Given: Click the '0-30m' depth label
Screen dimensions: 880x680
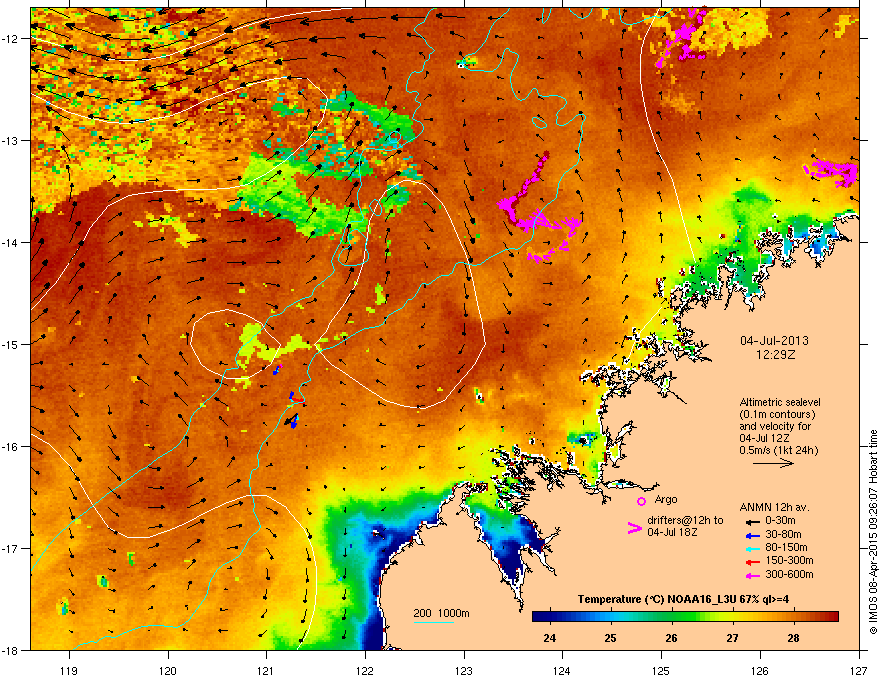Looking at the screenshot, I should point(781,521).
